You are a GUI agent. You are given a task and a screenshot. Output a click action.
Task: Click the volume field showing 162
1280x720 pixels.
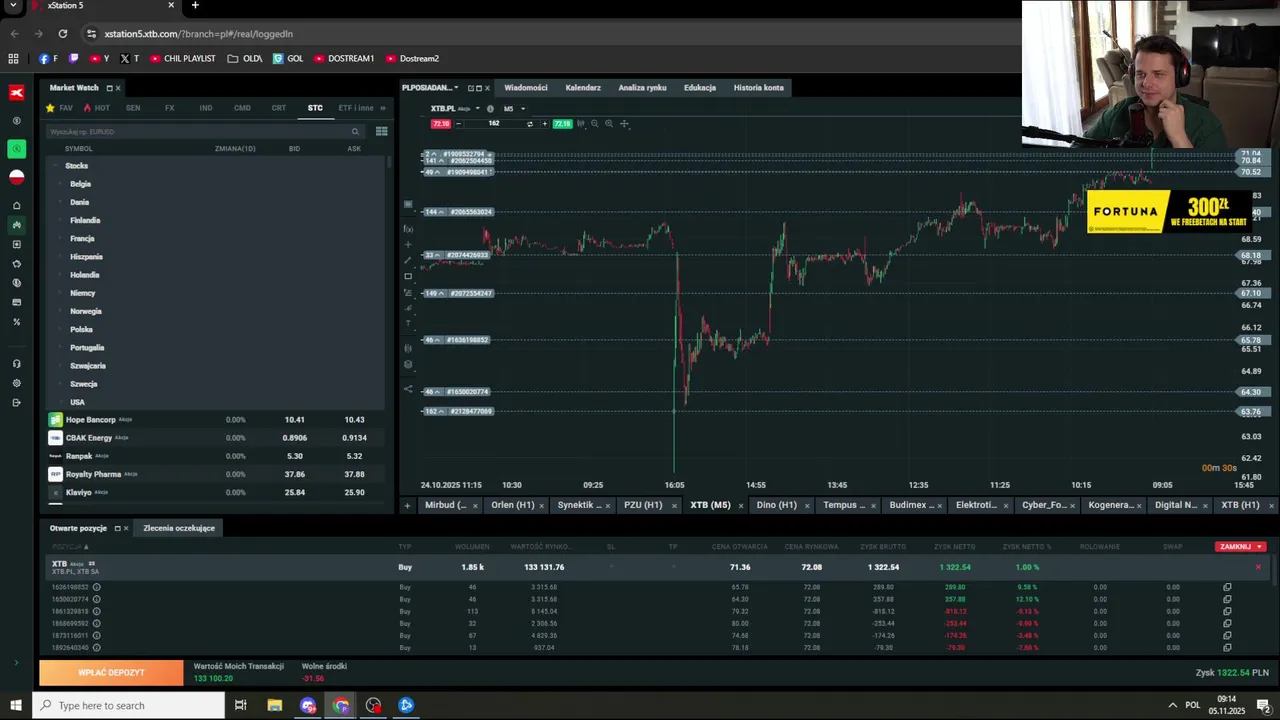click(x=494, y=124)
